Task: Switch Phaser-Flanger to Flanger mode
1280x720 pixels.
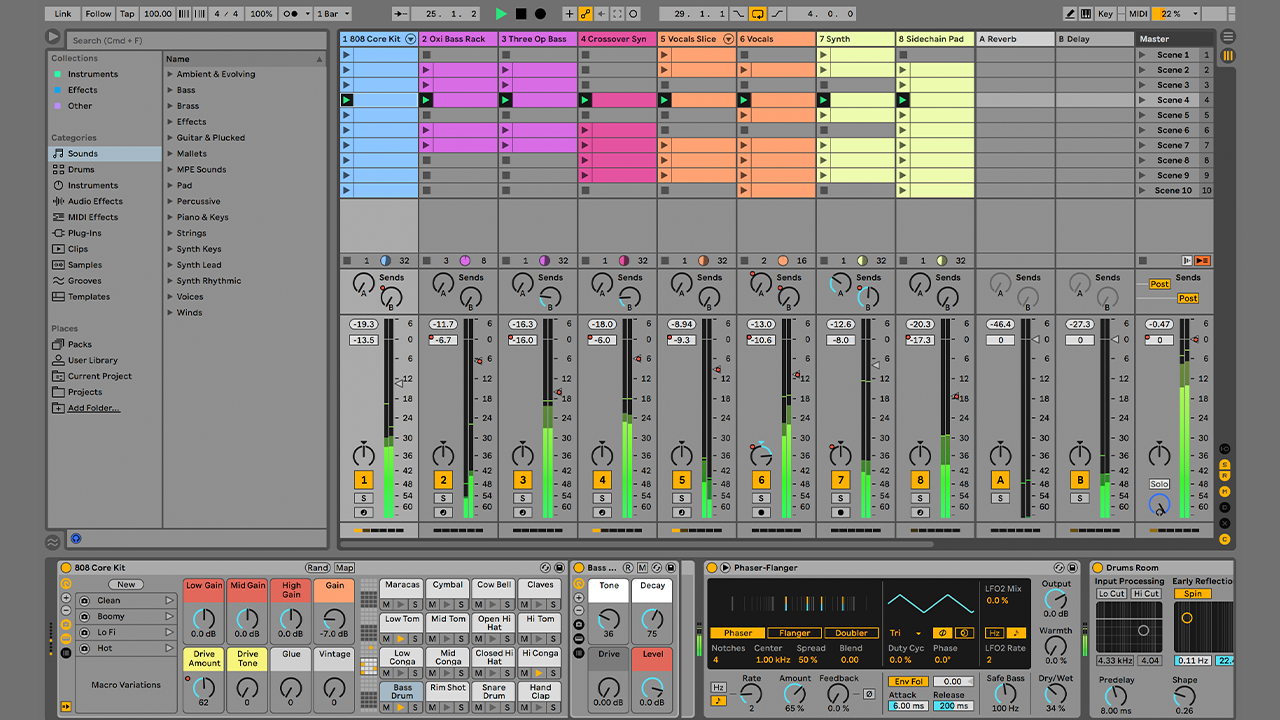Action: point(794,633)
